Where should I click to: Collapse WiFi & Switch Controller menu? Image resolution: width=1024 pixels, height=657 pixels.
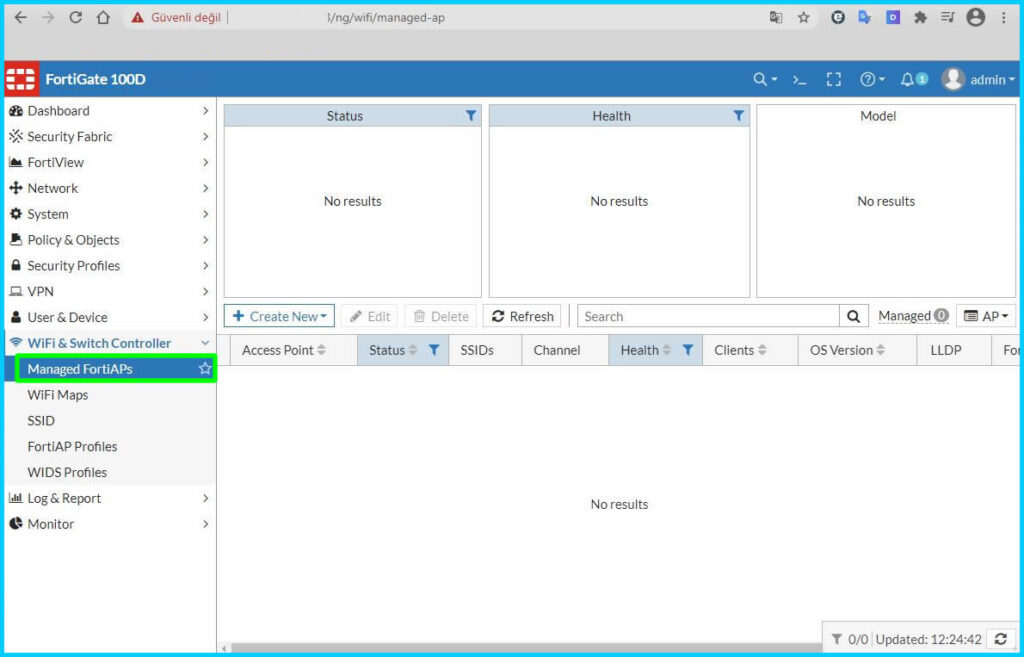109,343
